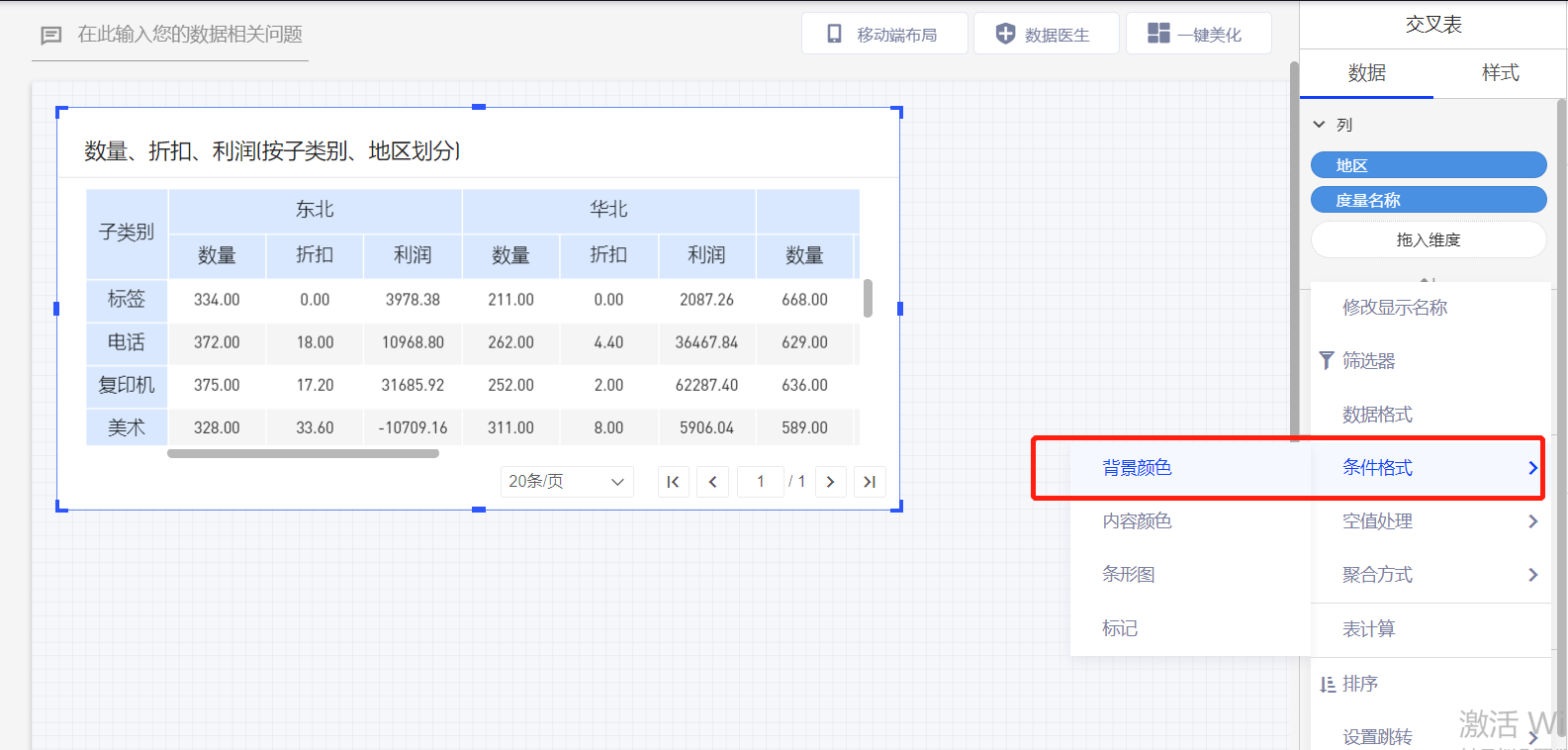Collapse the 列 section

(1319, 125)
